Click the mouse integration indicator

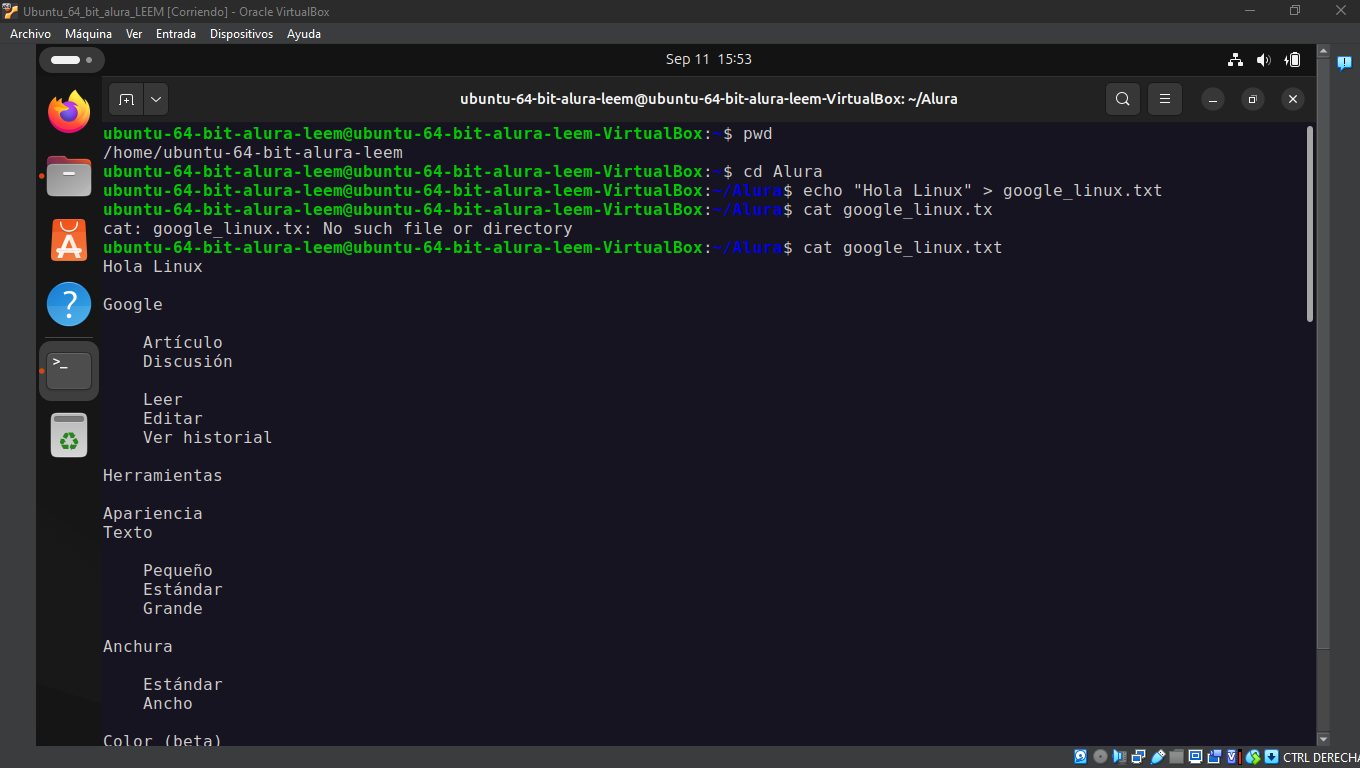[x=1253, y=757]
